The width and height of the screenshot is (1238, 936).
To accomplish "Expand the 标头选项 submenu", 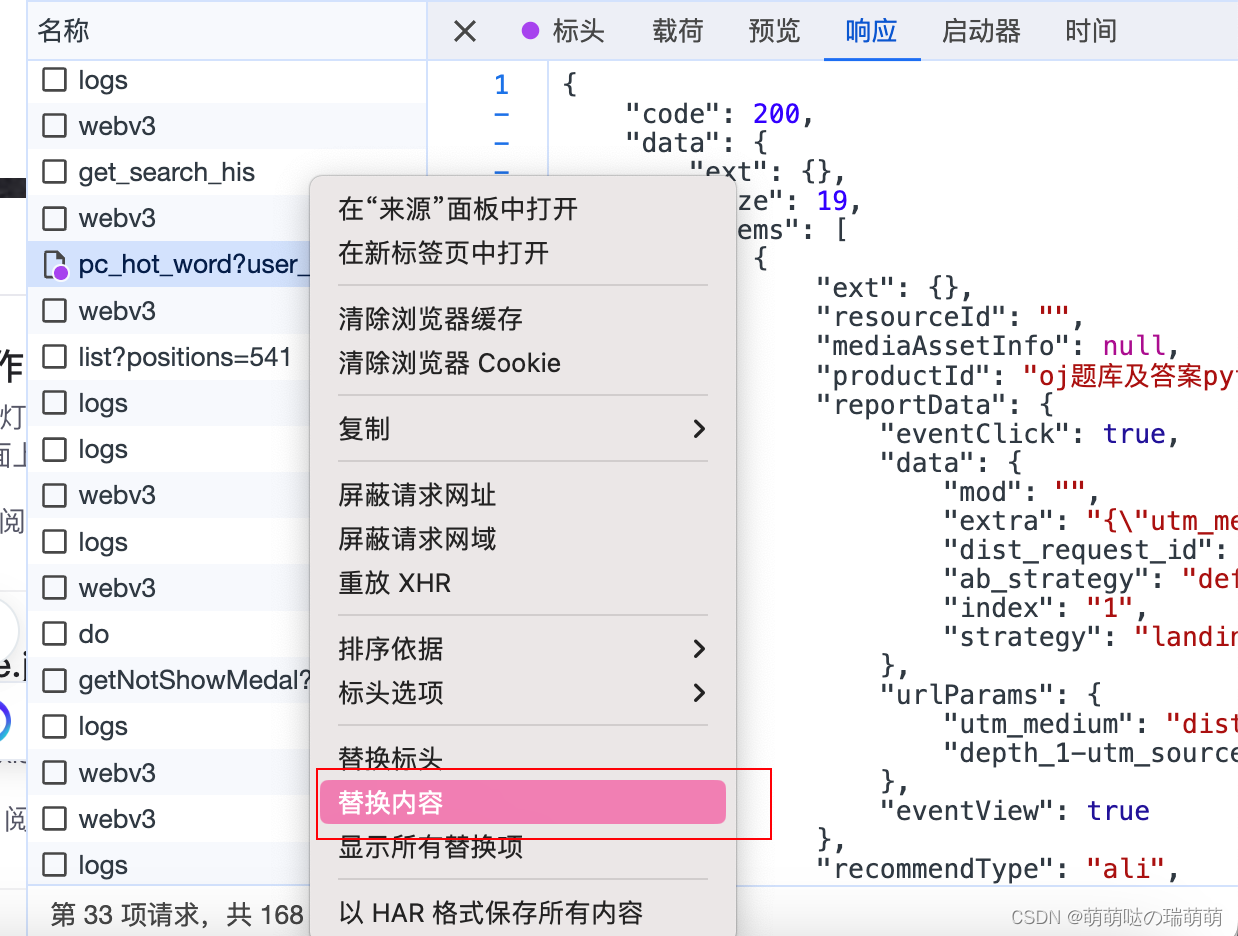I will (522, 693).
